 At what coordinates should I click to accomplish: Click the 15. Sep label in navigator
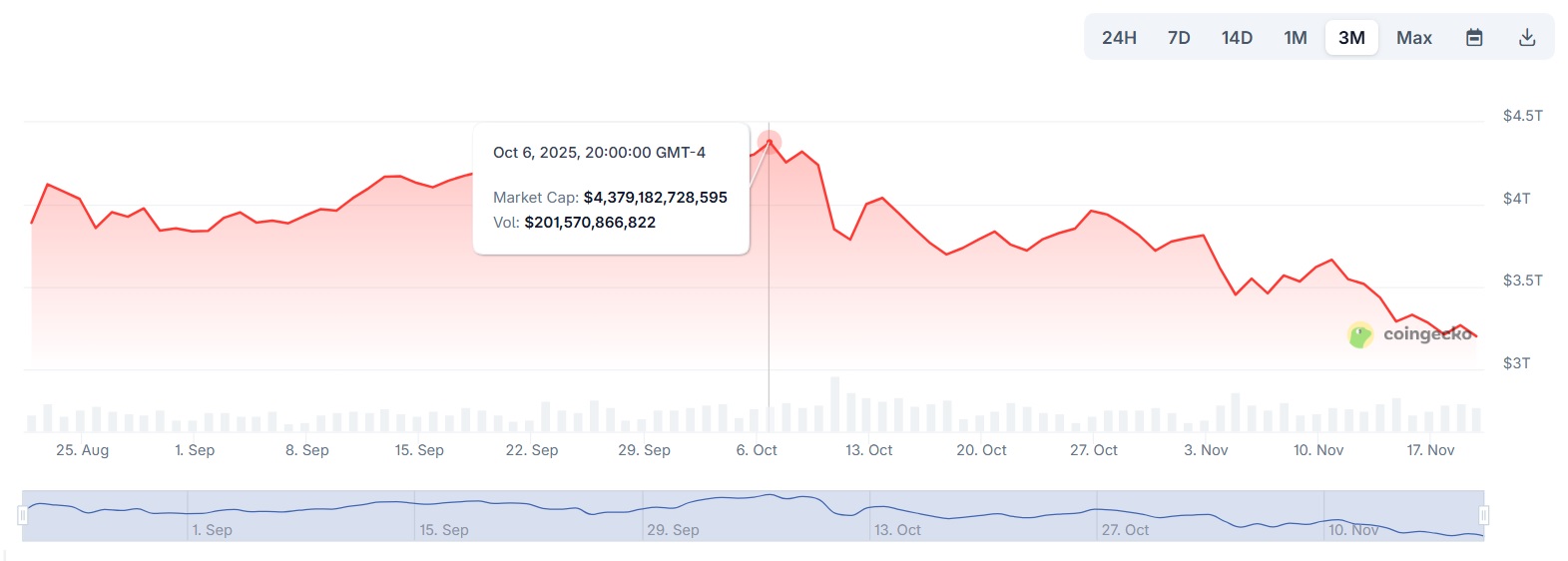(x=444, y=530)
